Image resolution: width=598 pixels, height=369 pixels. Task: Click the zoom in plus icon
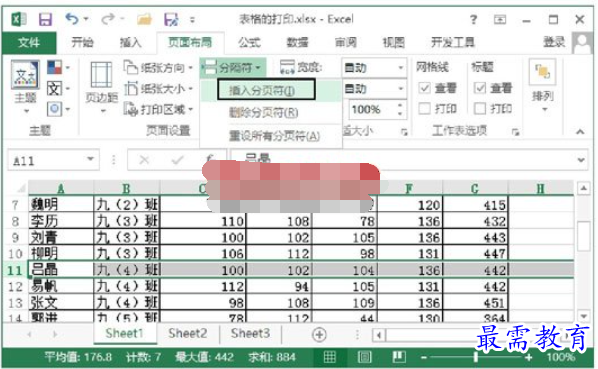529,358
